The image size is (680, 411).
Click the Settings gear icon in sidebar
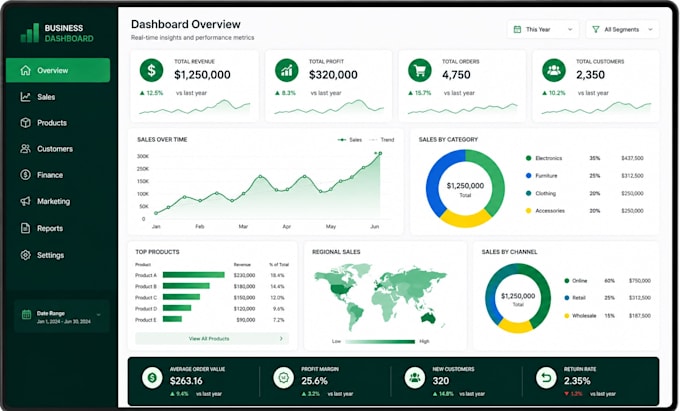coord(26,255)
